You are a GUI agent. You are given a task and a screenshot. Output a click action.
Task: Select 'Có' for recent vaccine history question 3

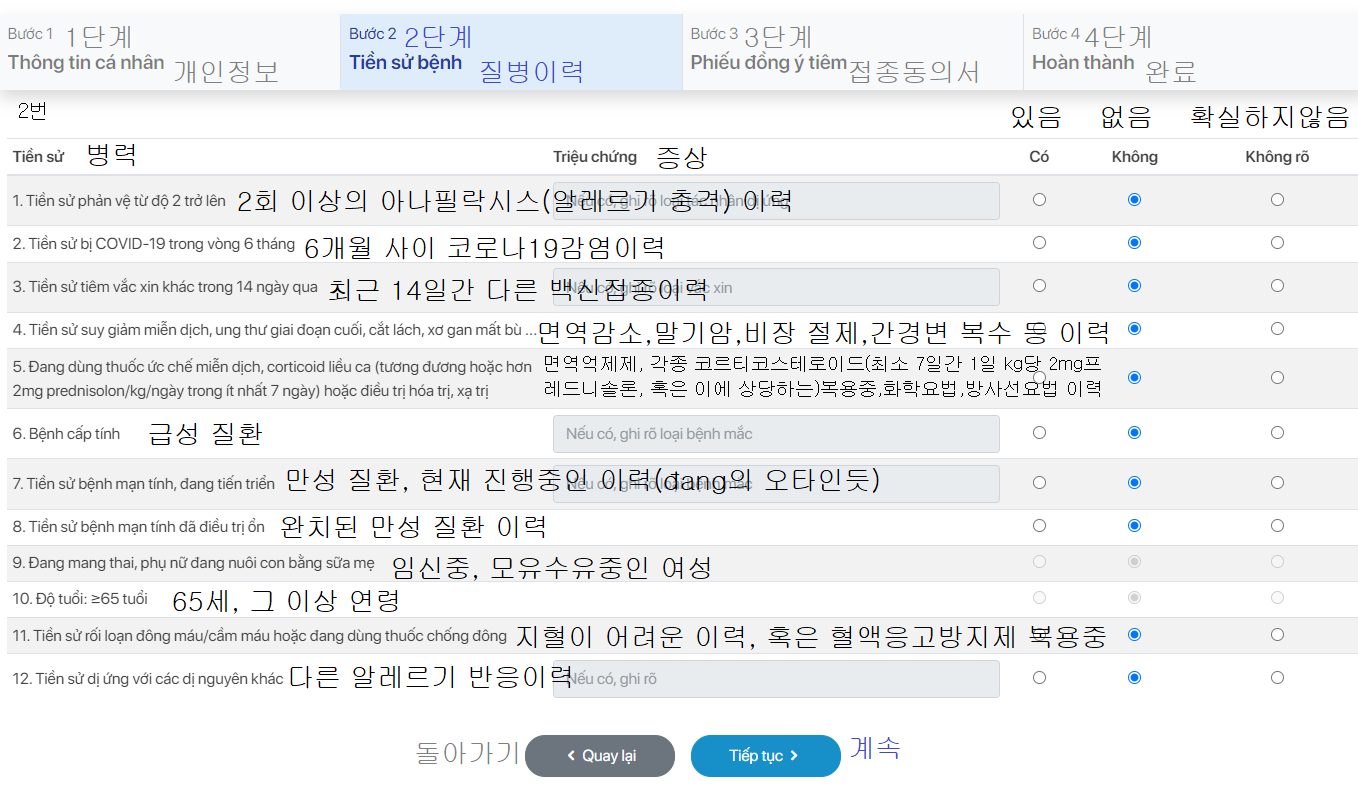pos(1039,285)
